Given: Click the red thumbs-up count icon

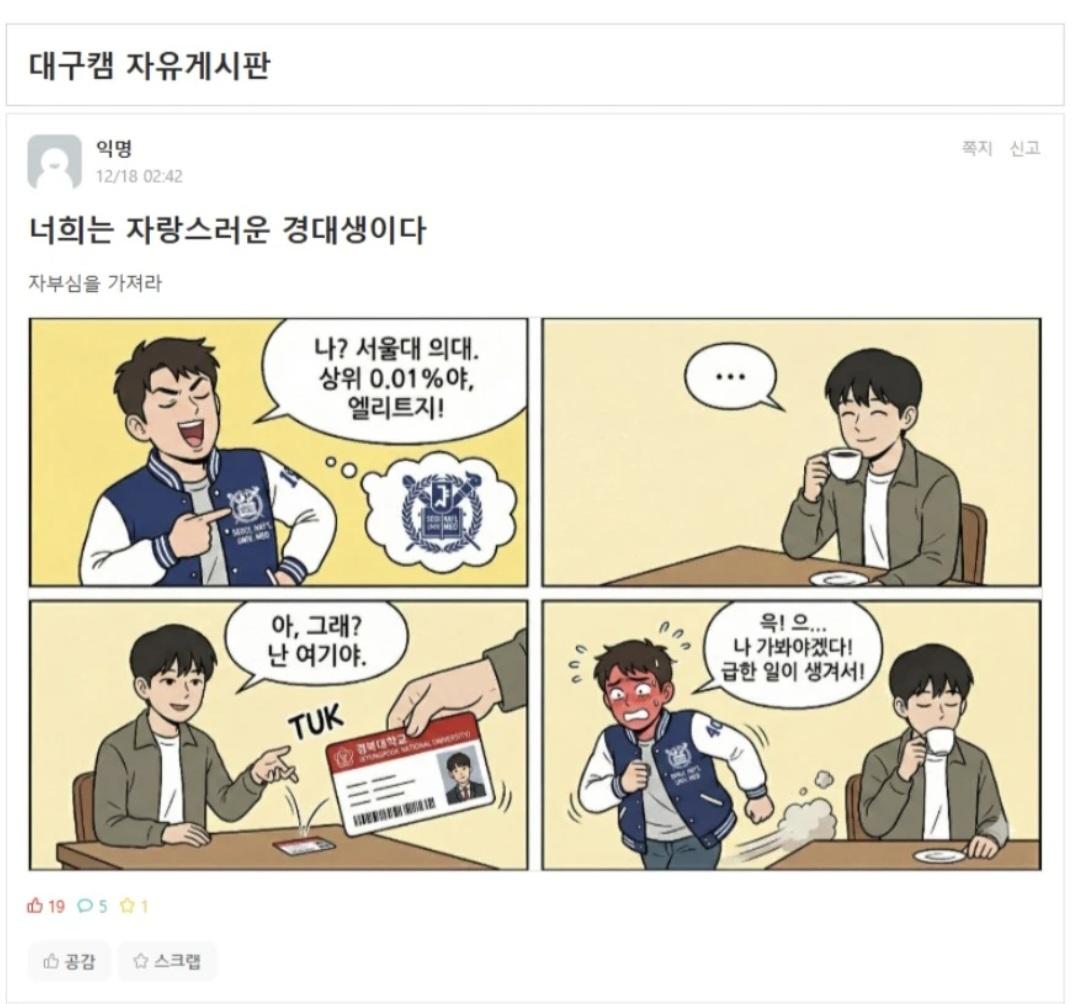Looking at the screenshot, I should coord(34,906).
